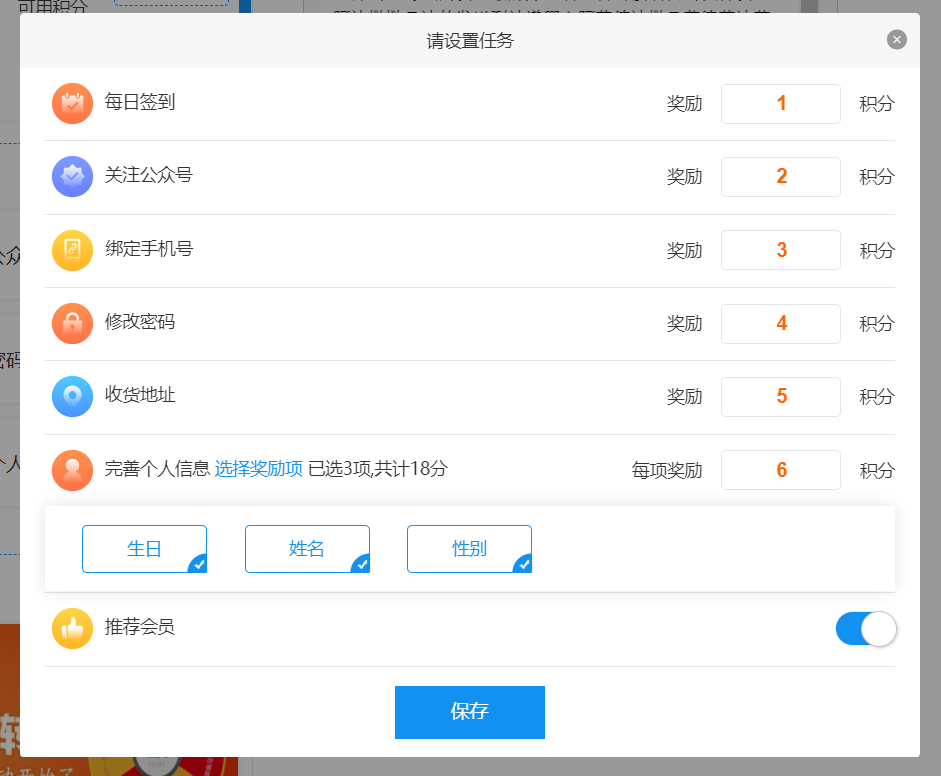Viewport: 941px width, 776px height.
Task: Focus the 每日签到 points input field
Action: tap(780, 104)
